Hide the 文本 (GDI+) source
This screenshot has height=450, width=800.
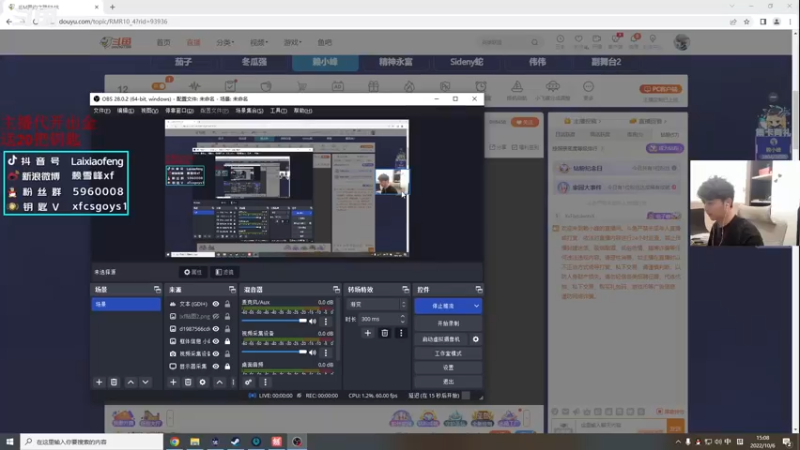click(216, 304)
